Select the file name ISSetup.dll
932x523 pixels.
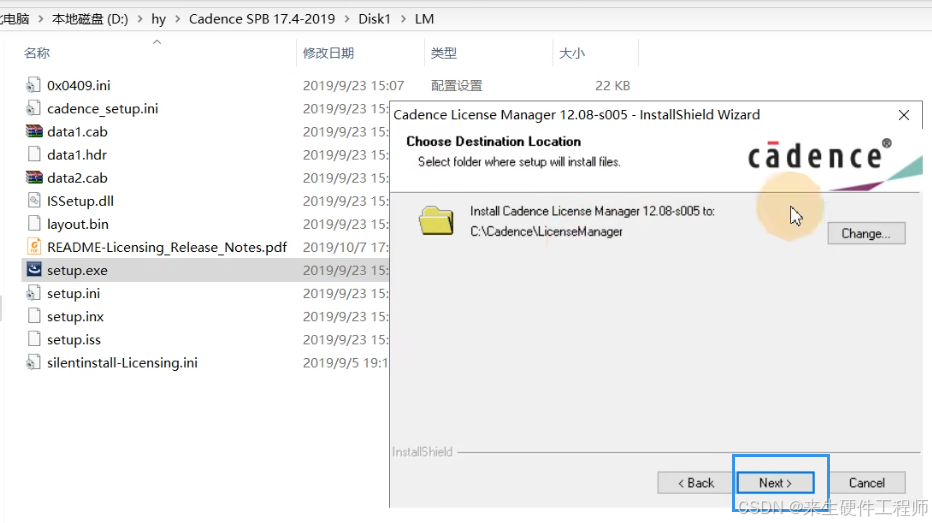tap(80, 201)
